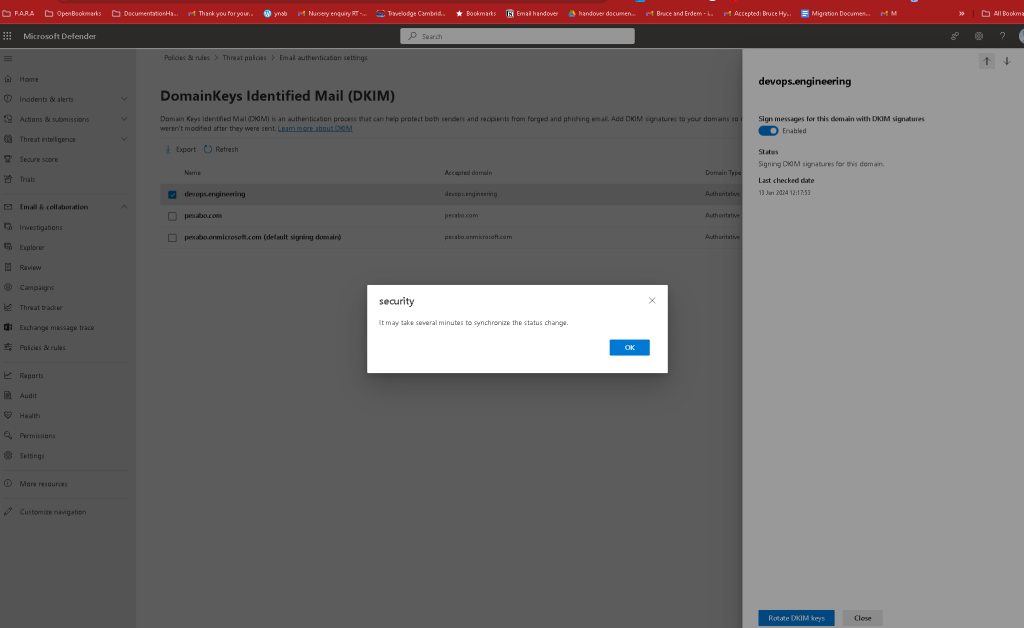Open Trials gift icon

point(8,179)
